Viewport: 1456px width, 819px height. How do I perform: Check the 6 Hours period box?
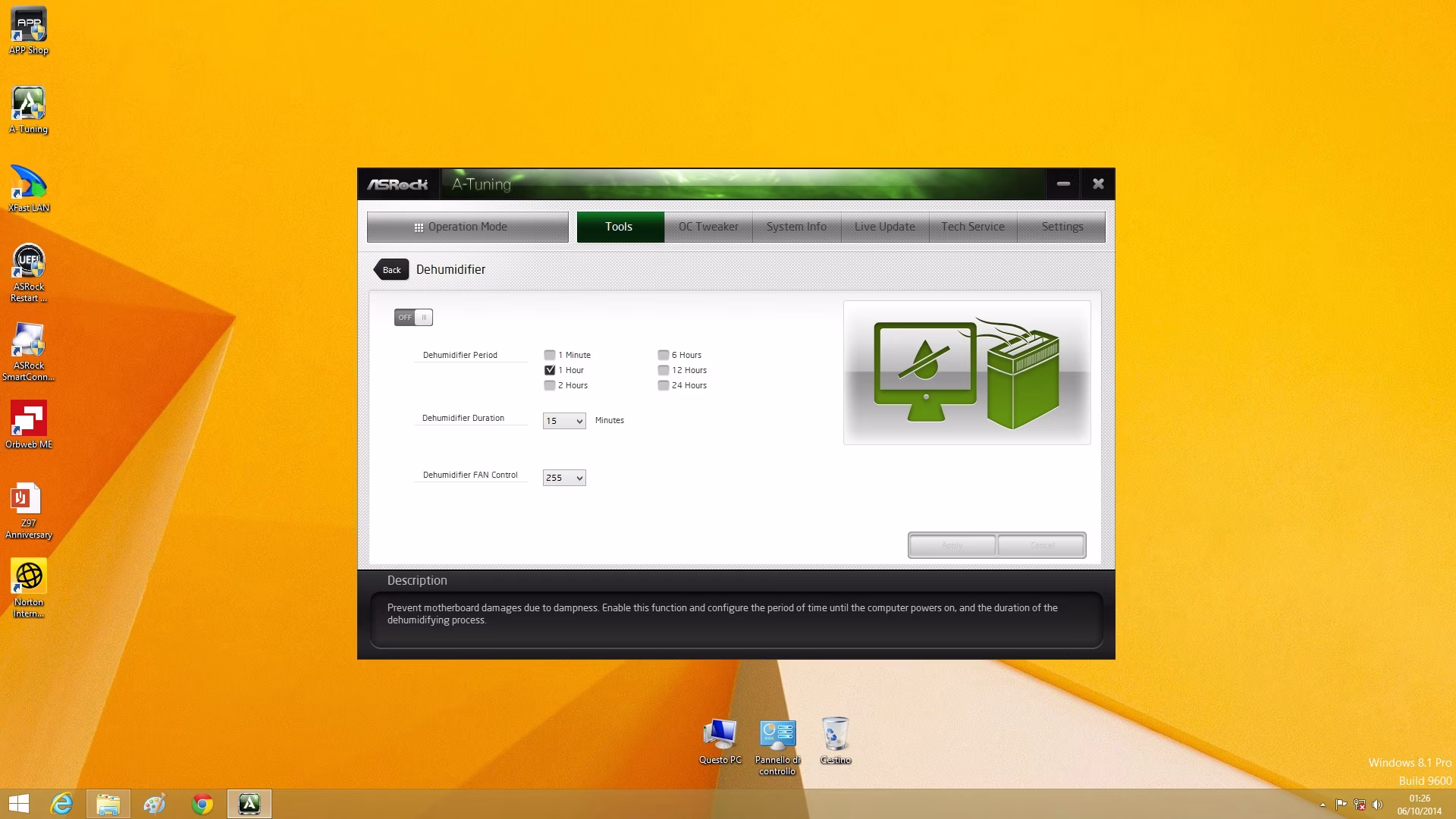[664, 355]
